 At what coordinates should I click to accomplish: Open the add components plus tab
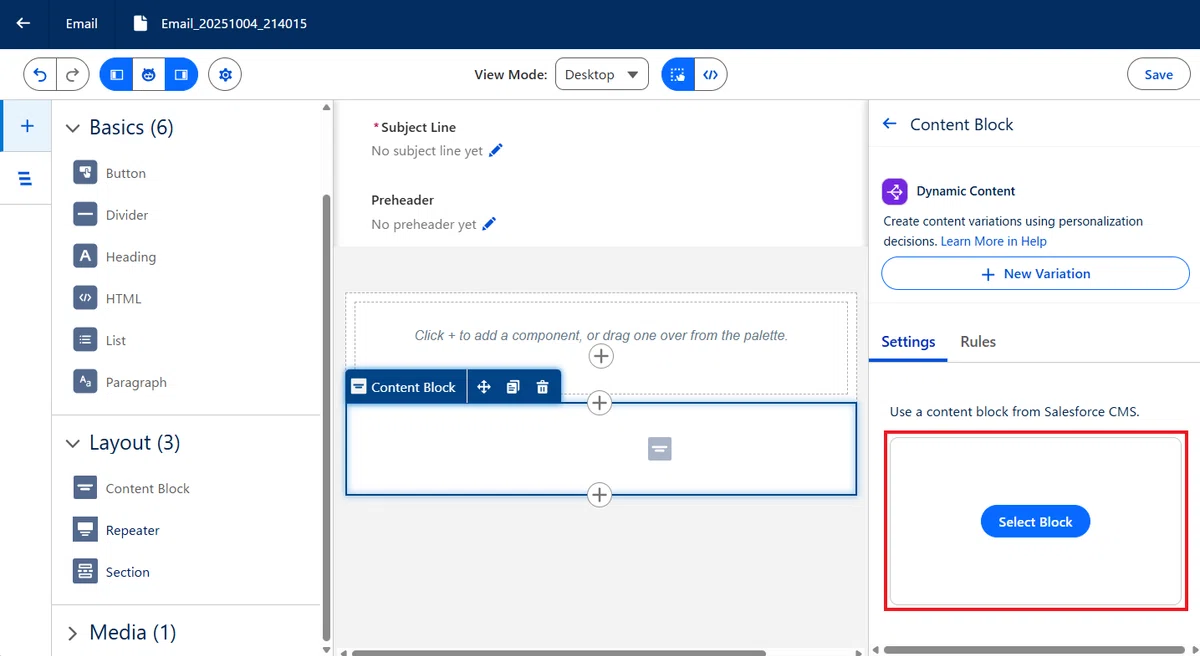click(27, 126)
